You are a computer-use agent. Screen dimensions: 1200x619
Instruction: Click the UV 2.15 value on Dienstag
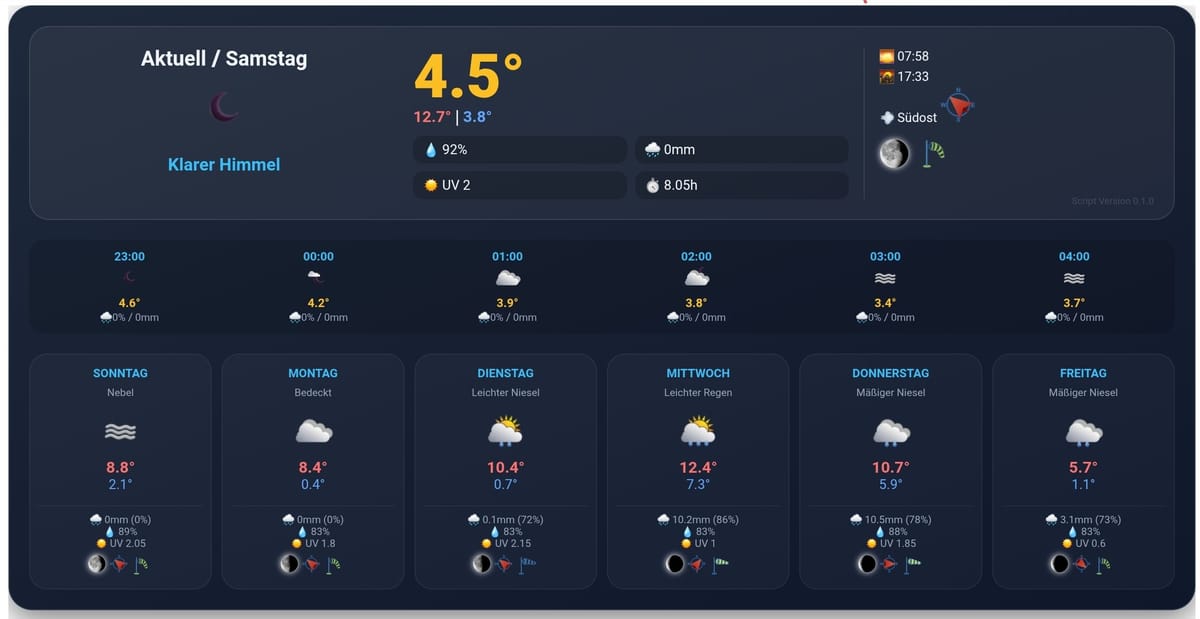(x=514, y=544)
